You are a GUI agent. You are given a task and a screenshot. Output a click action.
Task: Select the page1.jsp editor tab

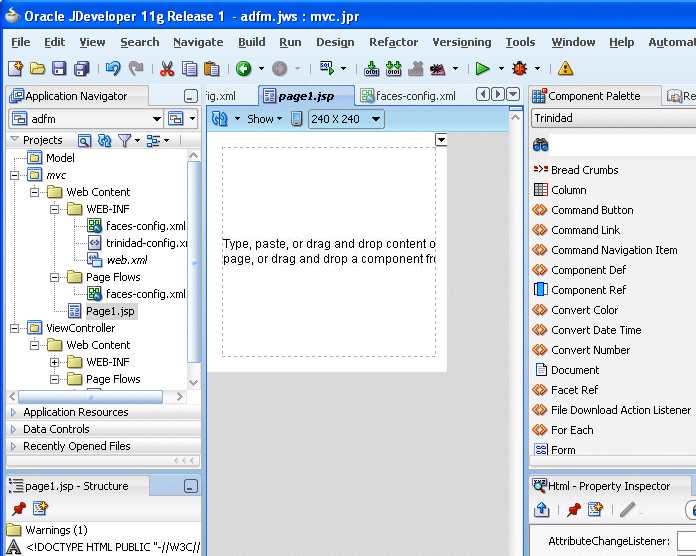pos(306,96)
